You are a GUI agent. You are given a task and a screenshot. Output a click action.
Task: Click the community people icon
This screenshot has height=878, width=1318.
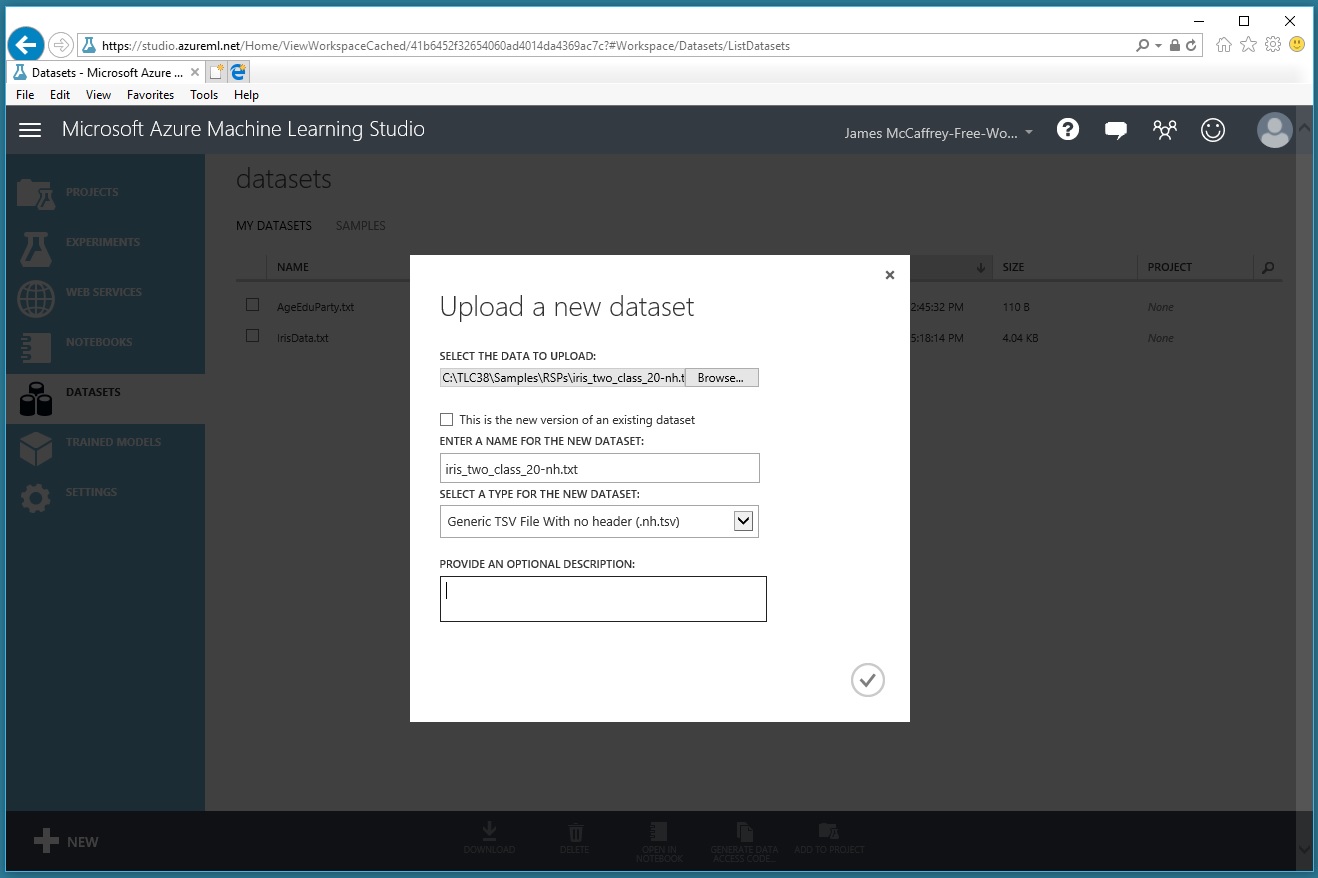(x=1164, y=130)
